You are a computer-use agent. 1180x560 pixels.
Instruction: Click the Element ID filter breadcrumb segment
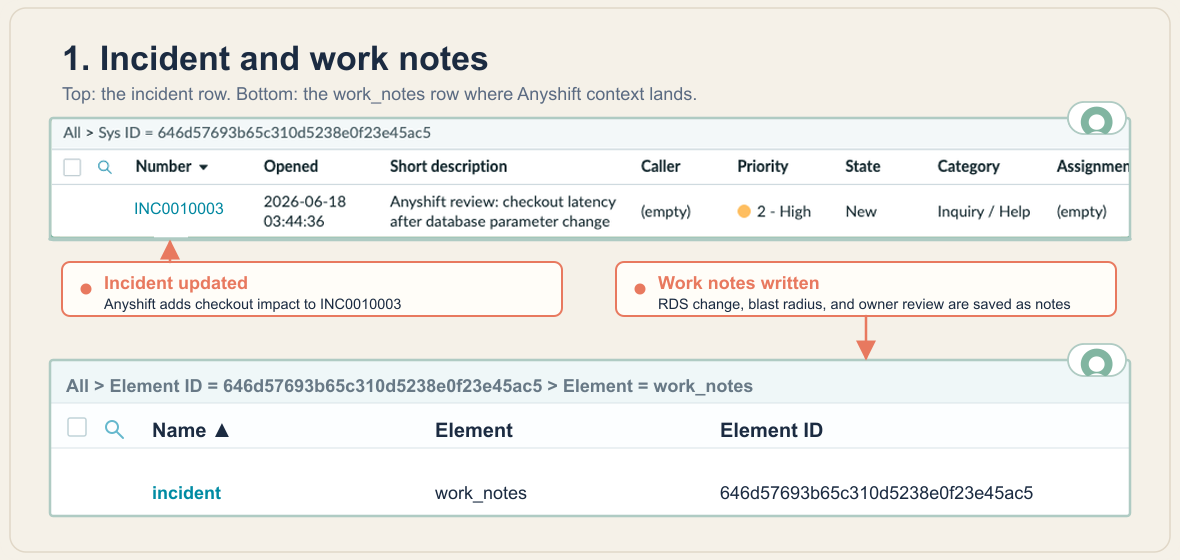coord(326,386)
